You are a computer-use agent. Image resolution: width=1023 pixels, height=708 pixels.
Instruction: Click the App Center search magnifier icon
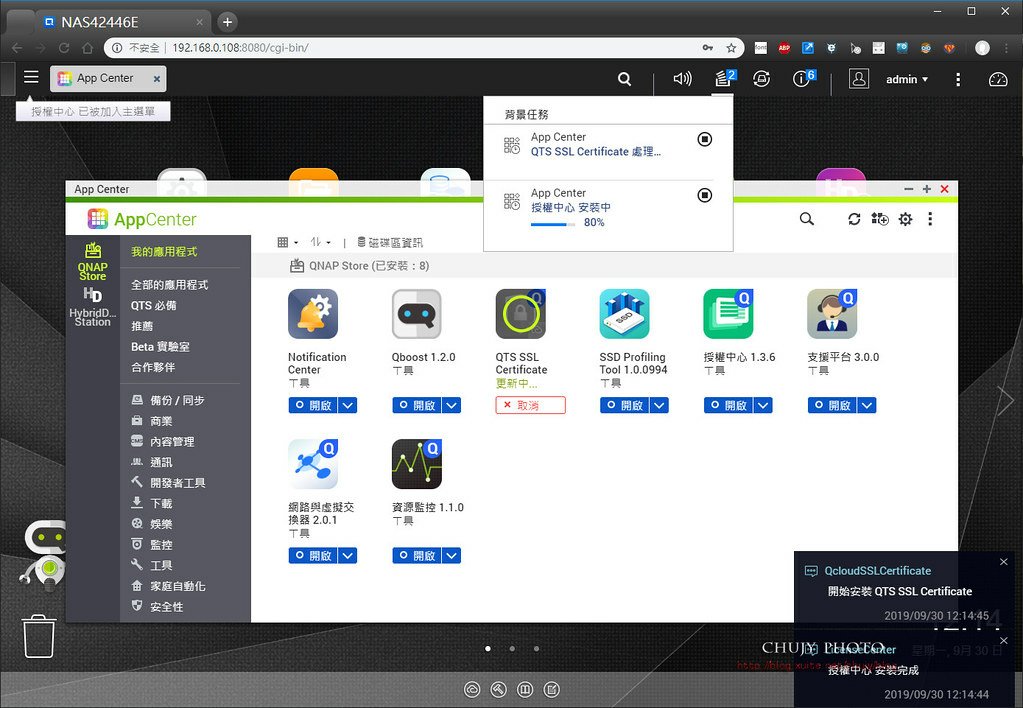(807, 219)
